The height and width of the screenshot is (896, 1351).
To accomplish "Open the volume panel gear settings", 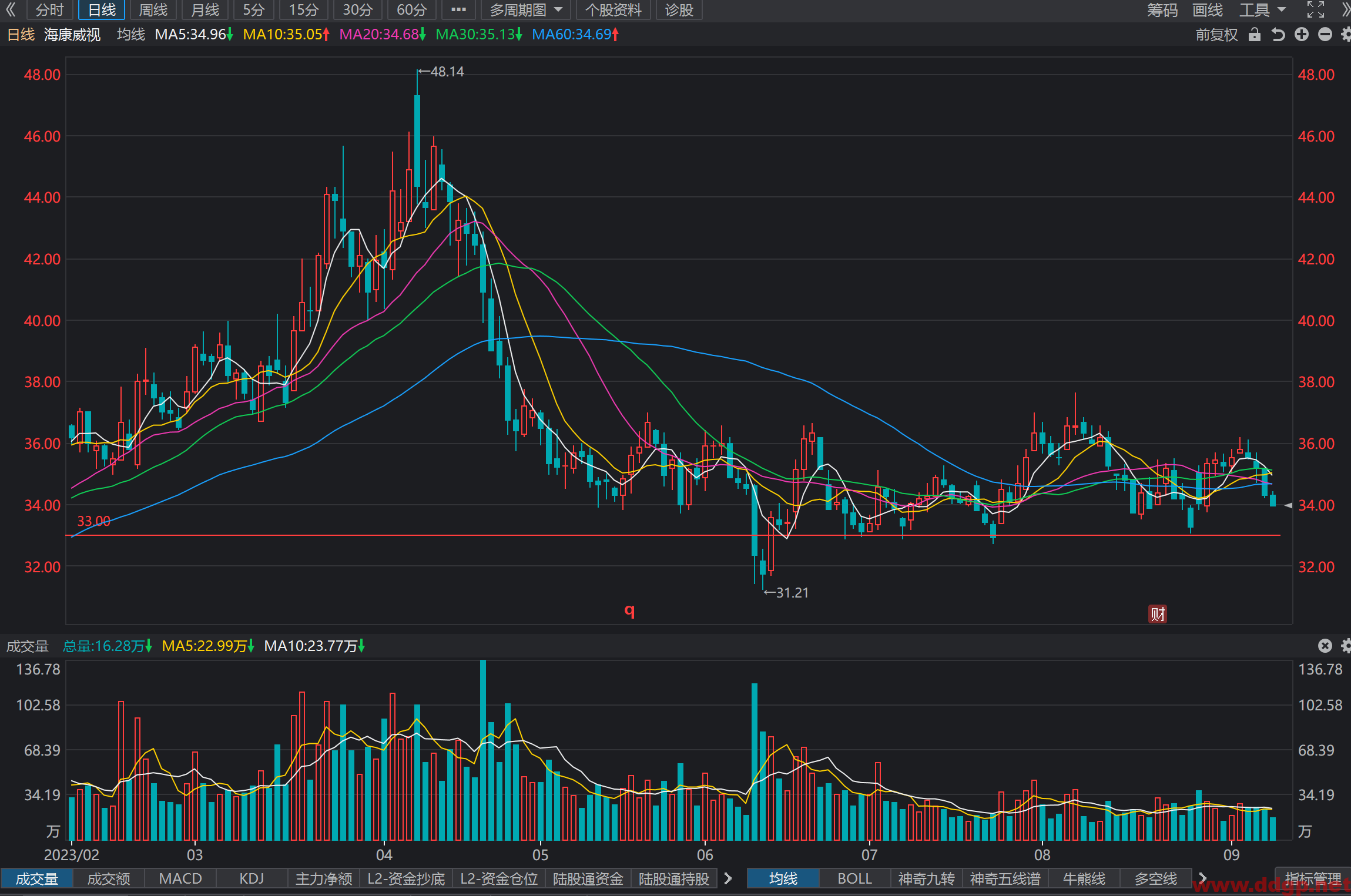I will coord(1346,646).
